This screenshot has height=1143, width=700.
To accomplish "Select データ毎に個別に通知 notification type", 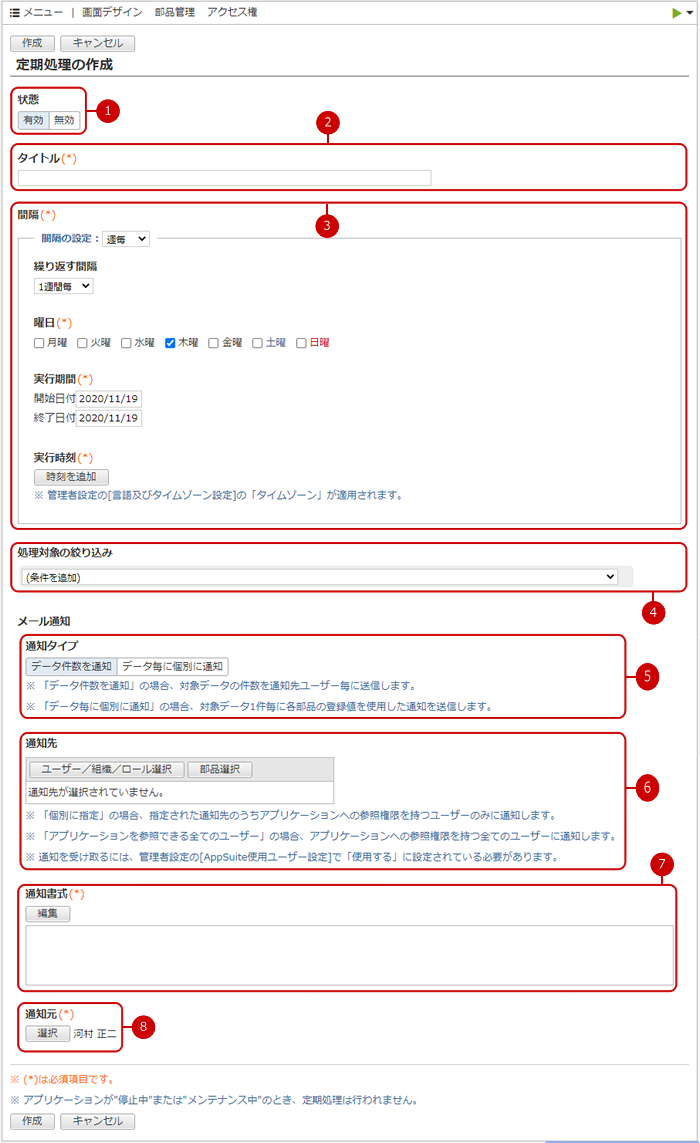I will [x=173, y=666].
